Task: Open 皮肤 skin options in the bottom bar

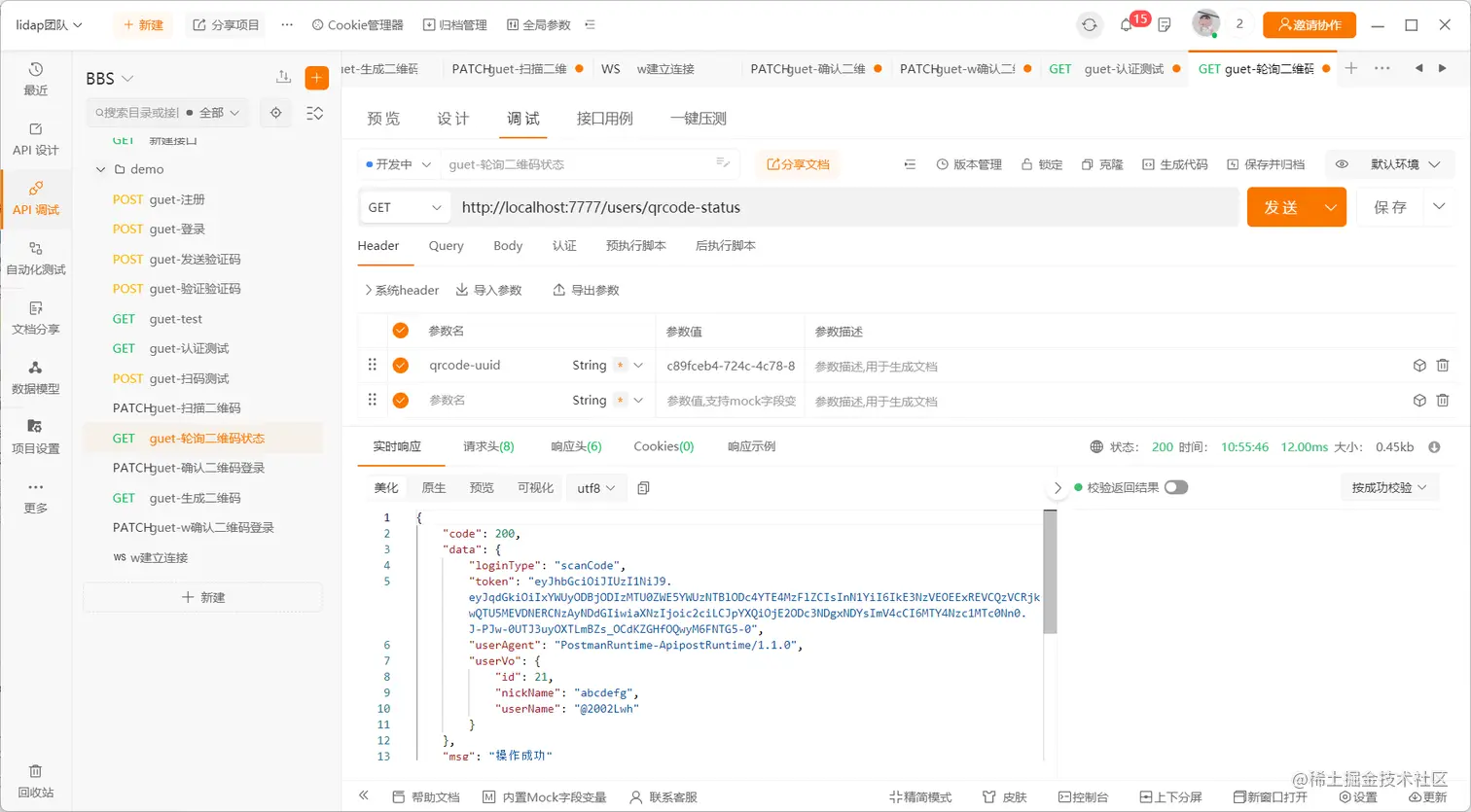Action: 1005,797
